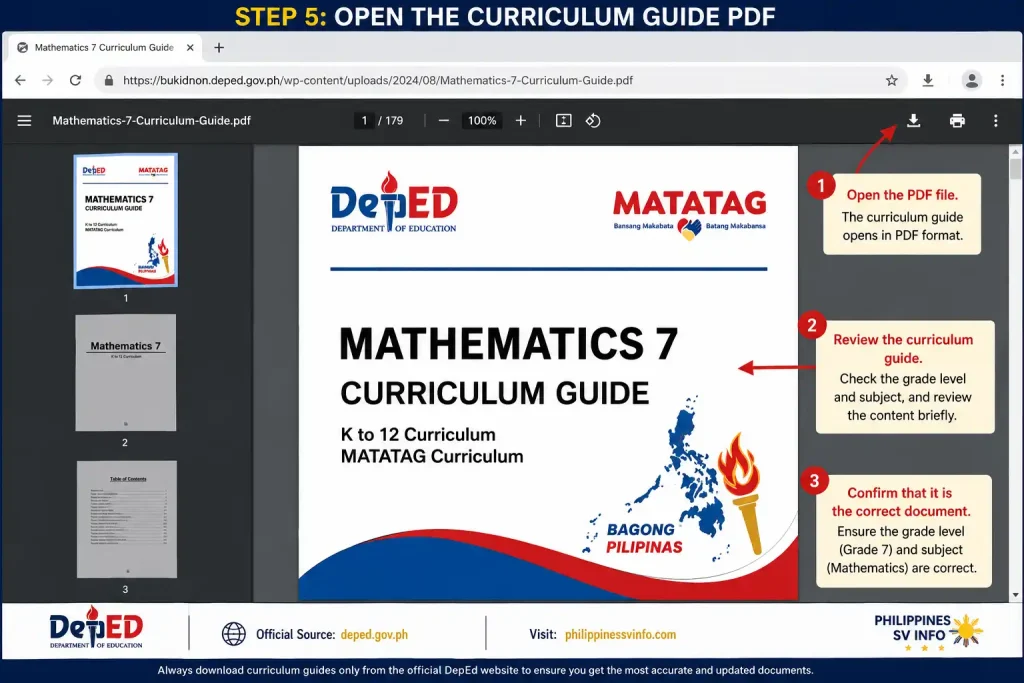View site security lock info

point(108,80)
